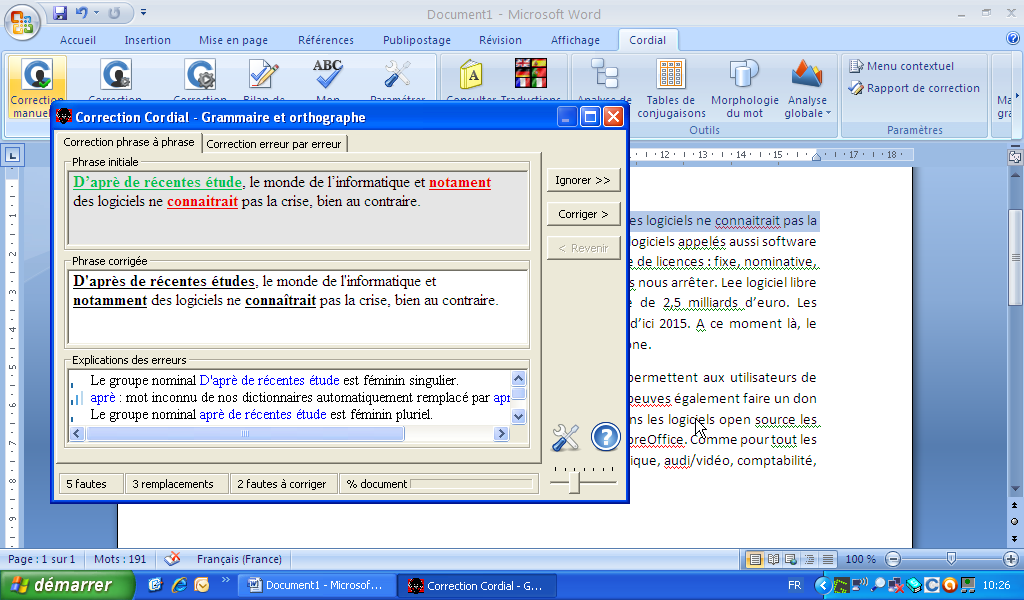
Task: Switch to the Révision tab
Action: (500, 40)
